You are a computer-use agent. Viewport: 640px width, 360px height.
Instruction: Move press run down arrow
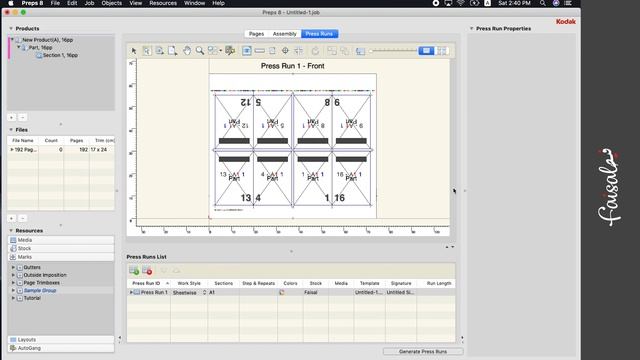[x=164, y=270]
